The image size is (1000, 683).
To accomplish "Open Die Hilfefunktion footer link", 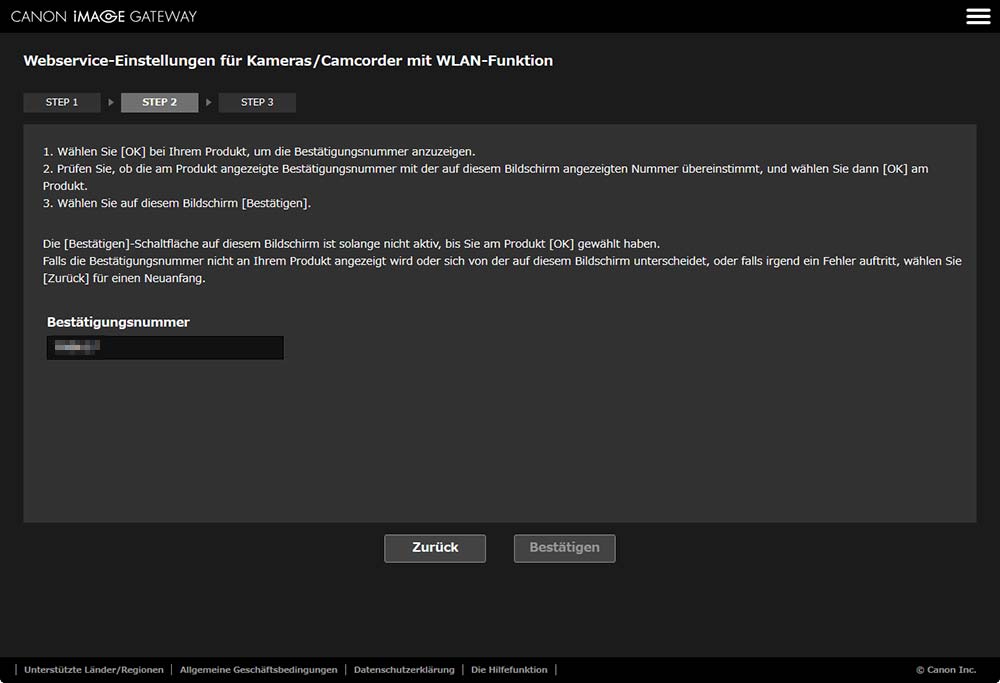I will click(509, 670).
